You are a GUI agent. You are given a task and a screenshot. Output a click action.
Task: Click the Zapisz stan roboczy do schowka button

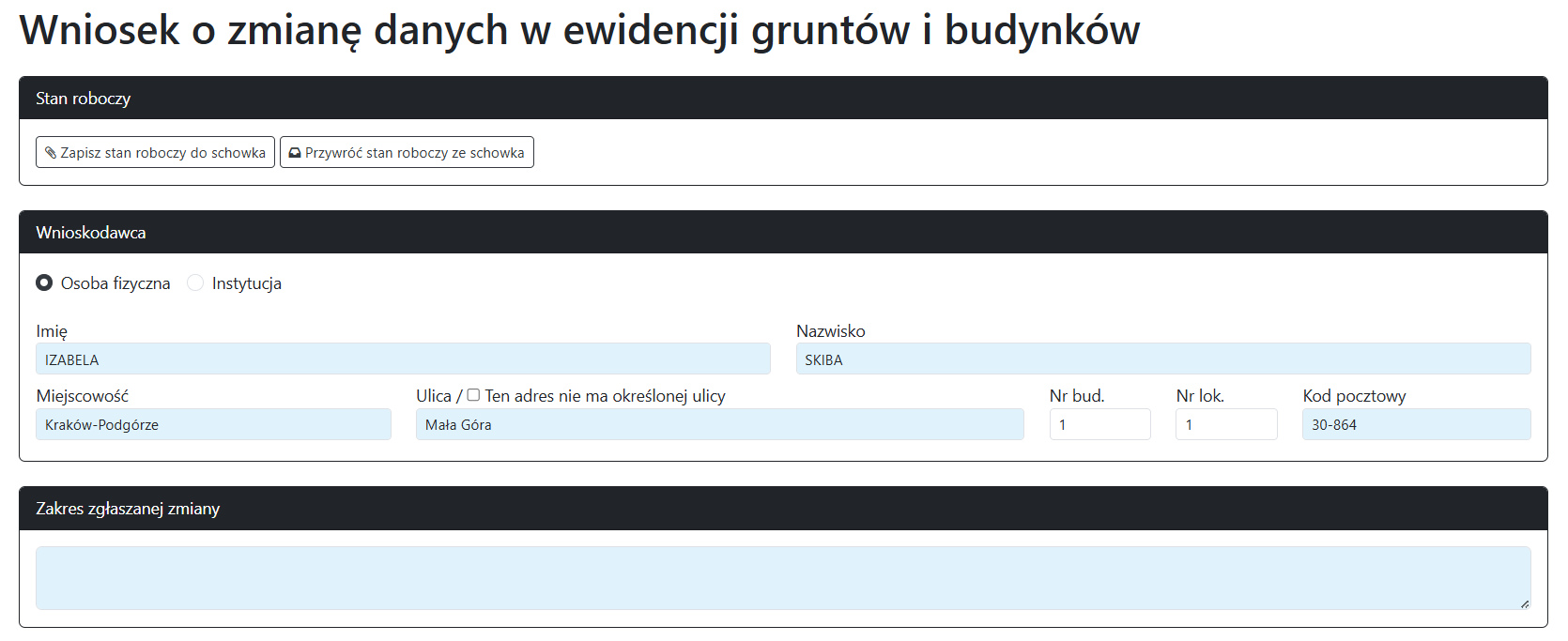tap(155, 153)
